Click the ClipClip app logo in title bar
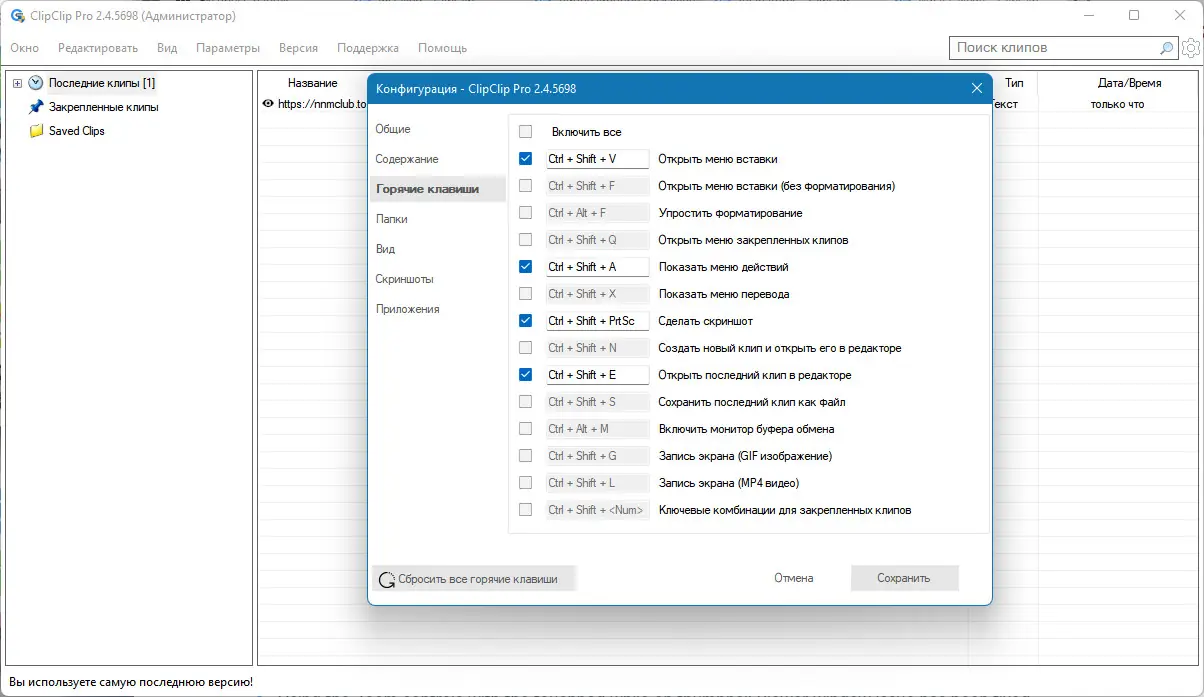The image size is (1204, 697). (17, 16)
